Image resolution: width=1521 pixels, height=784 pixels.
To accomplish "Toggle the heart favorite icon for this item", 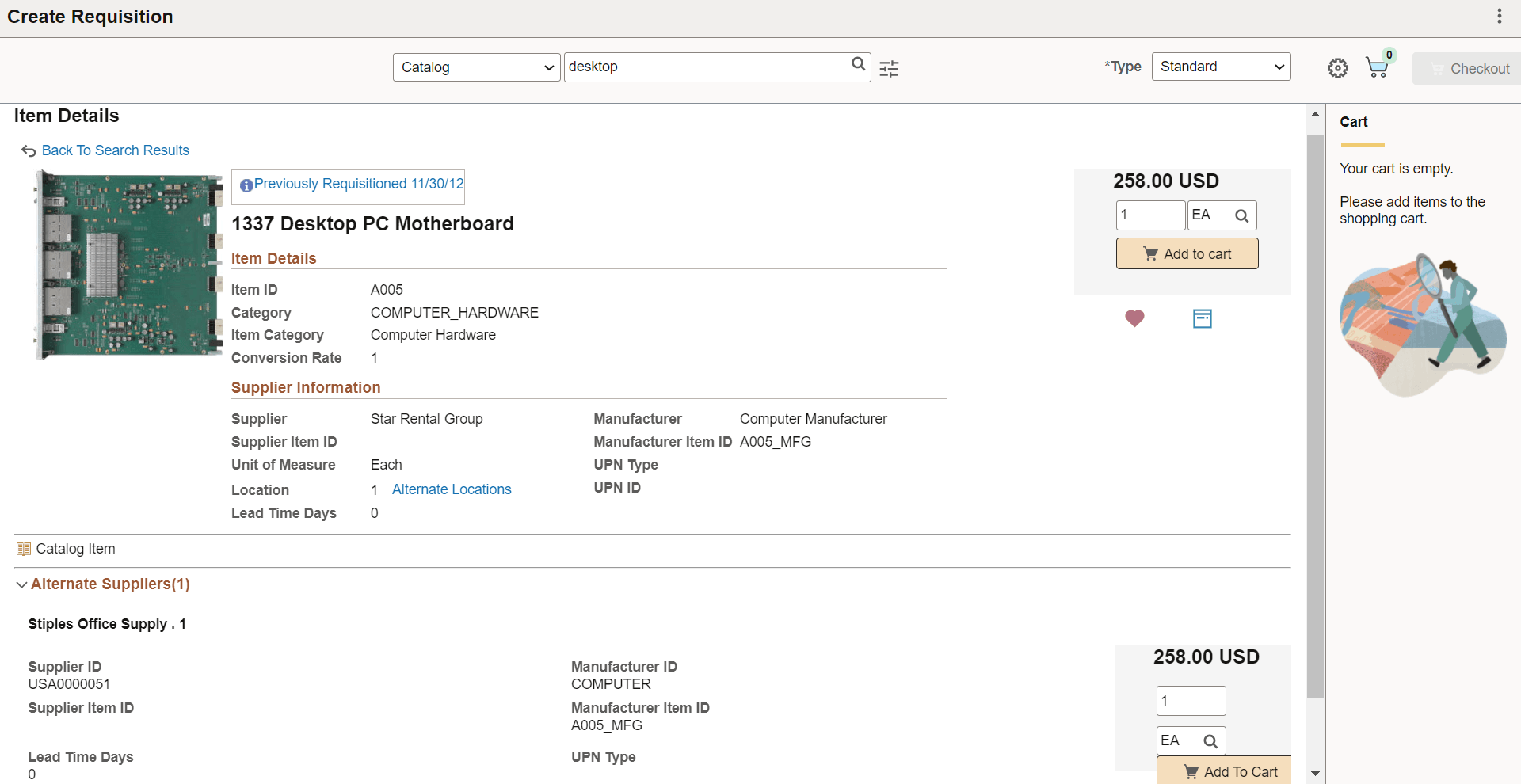I will (x=1134, y=318).
